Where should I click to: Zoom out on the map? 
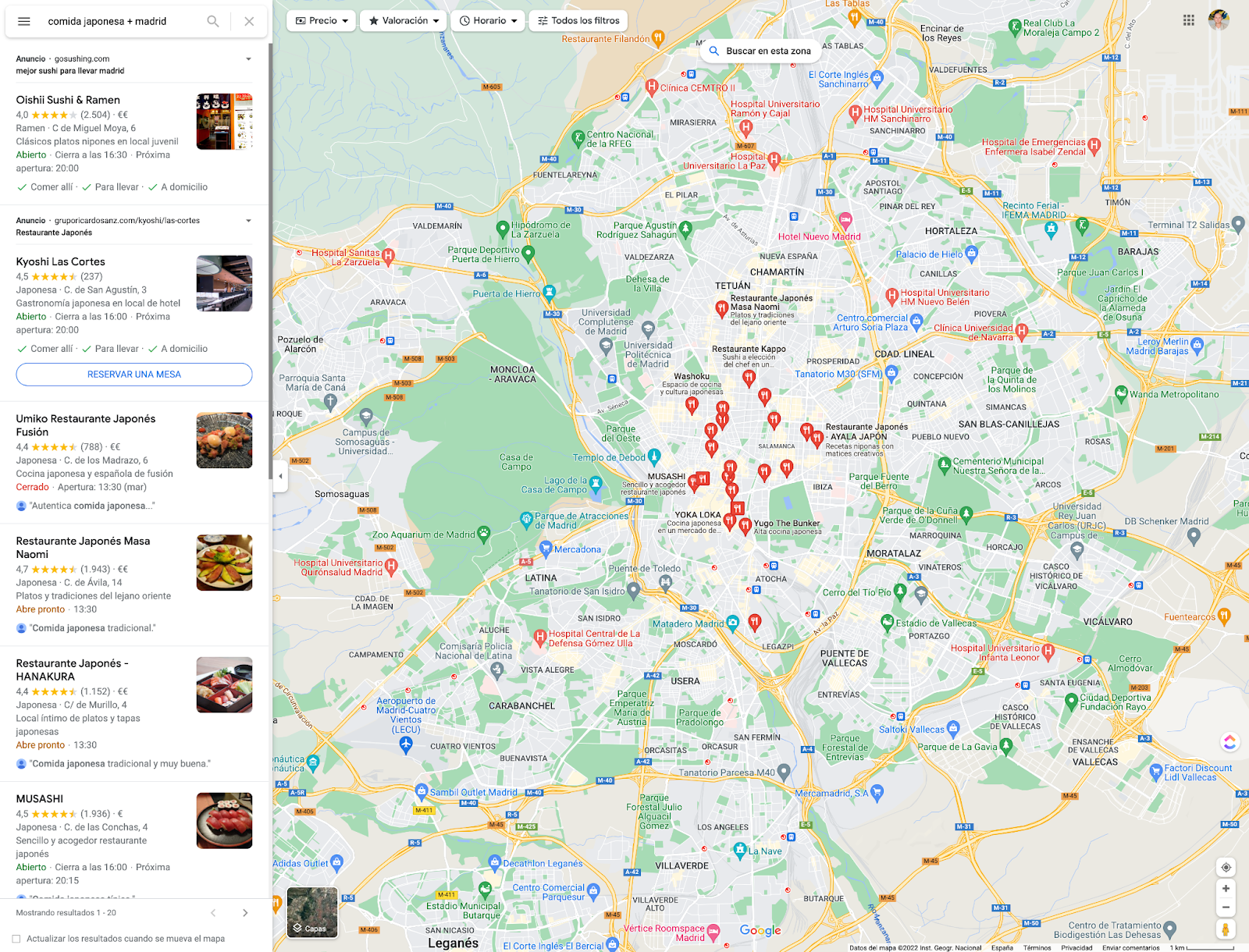[x=1226, y=908]
